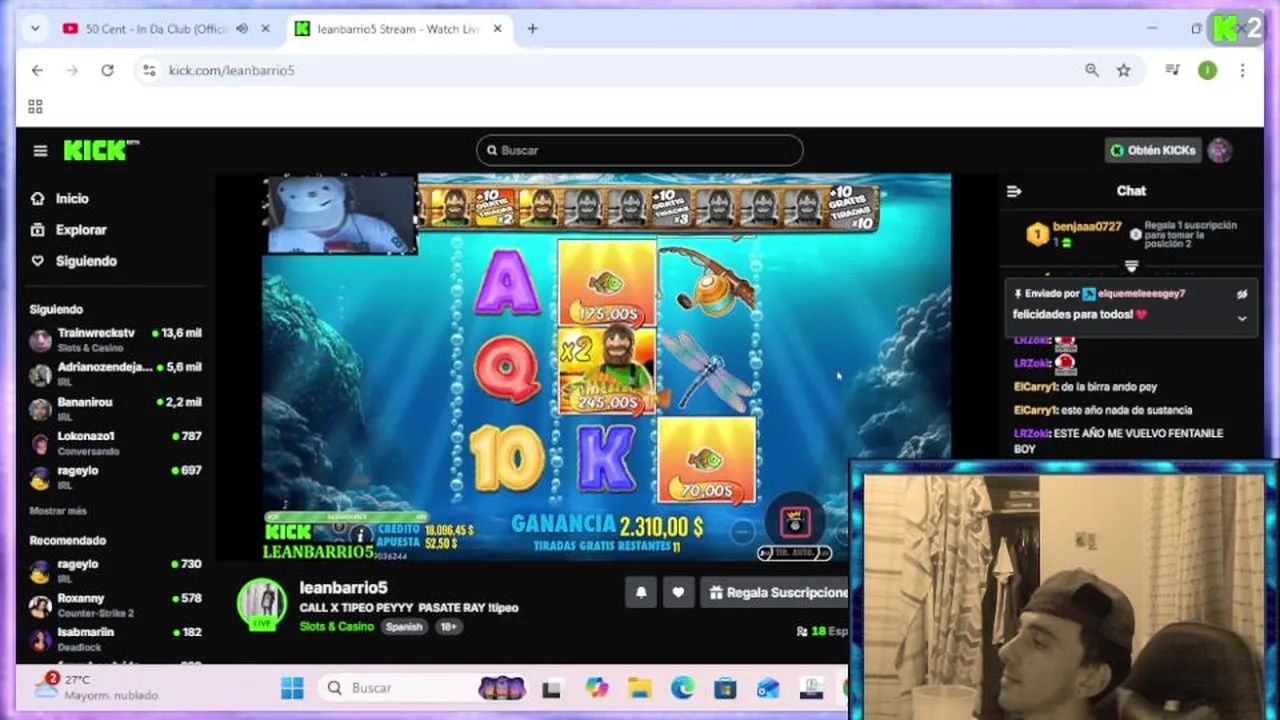Close the leanbarrio5 Stream tab
1280x720 pixels.
tap(498, 29)
